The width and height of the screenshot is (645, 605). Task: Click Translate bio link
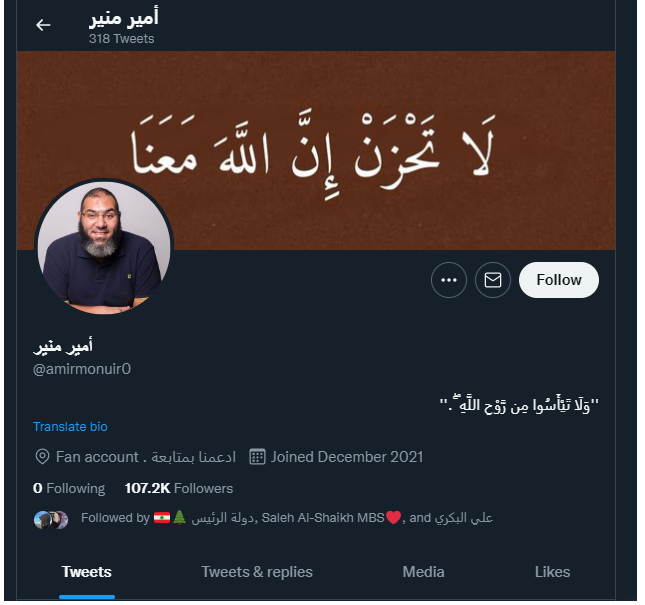(x=70, y=427)
